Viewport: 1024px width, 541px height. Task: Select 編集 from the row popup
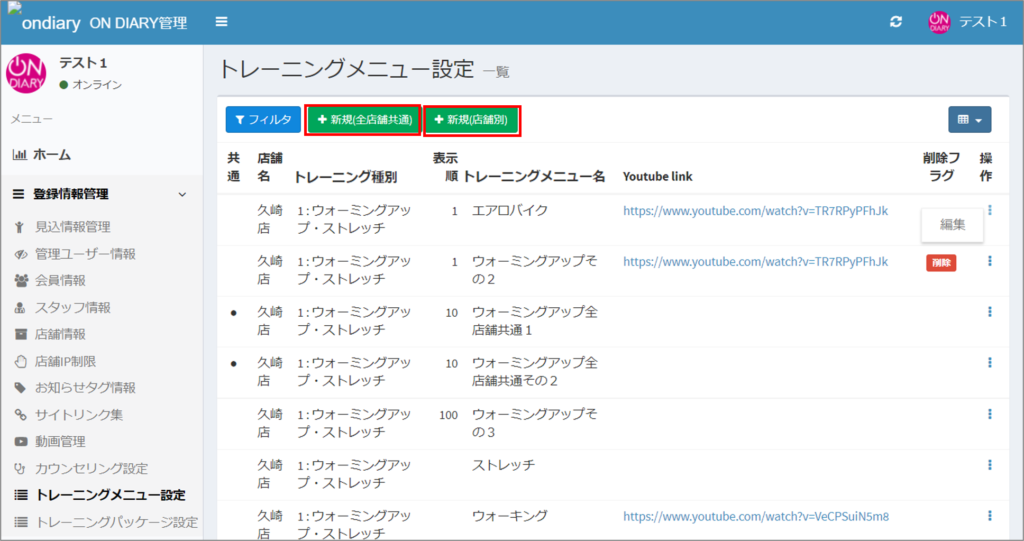952,225
